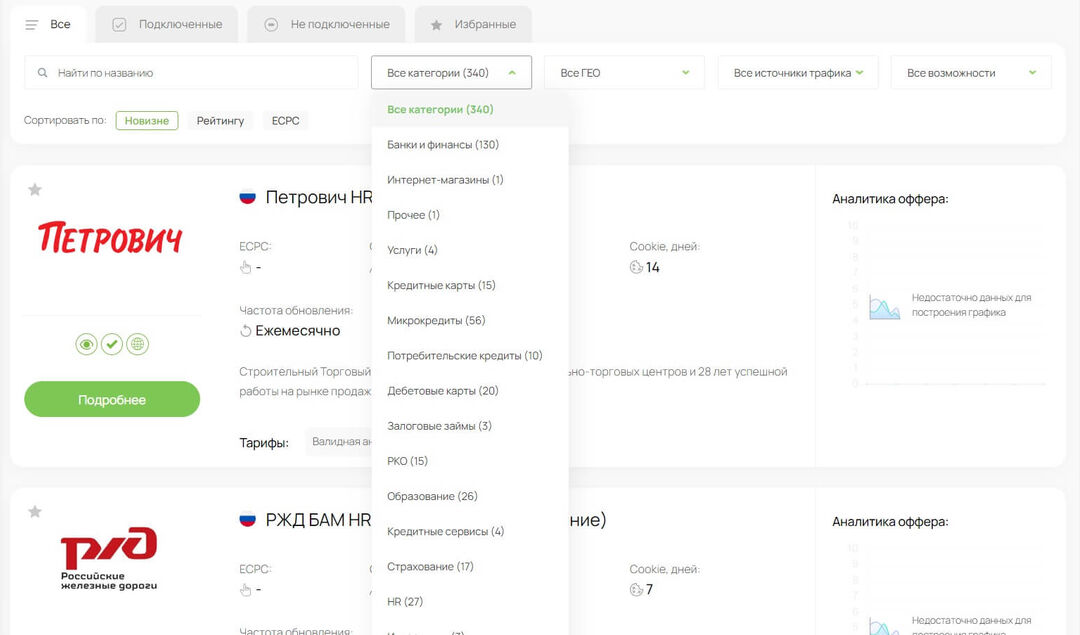The width and height of the screenshot is (1080, 635).
Task: Click the green checkmark icon on Петрович card
Action: (112, 344)
